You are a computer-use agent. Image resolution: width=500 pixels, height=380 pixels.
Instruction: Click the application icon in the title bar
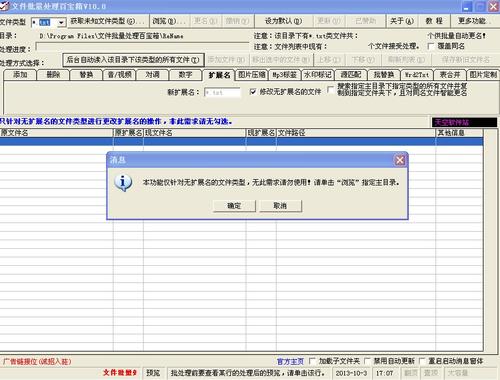pos(4,6)
